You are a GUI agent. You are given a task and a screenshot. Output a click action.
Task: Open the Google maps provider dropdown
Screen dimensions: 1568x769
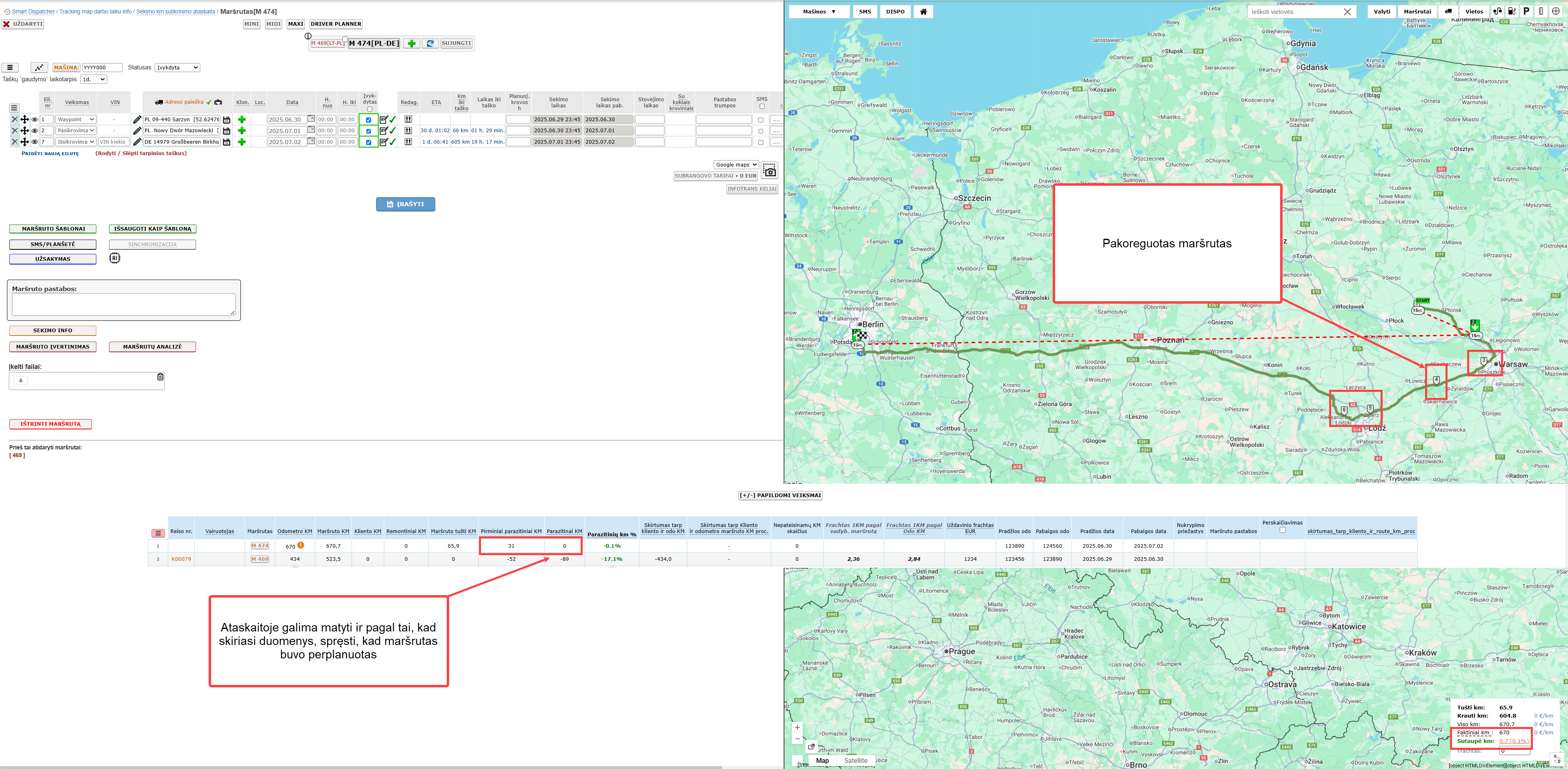coord(736,165)
